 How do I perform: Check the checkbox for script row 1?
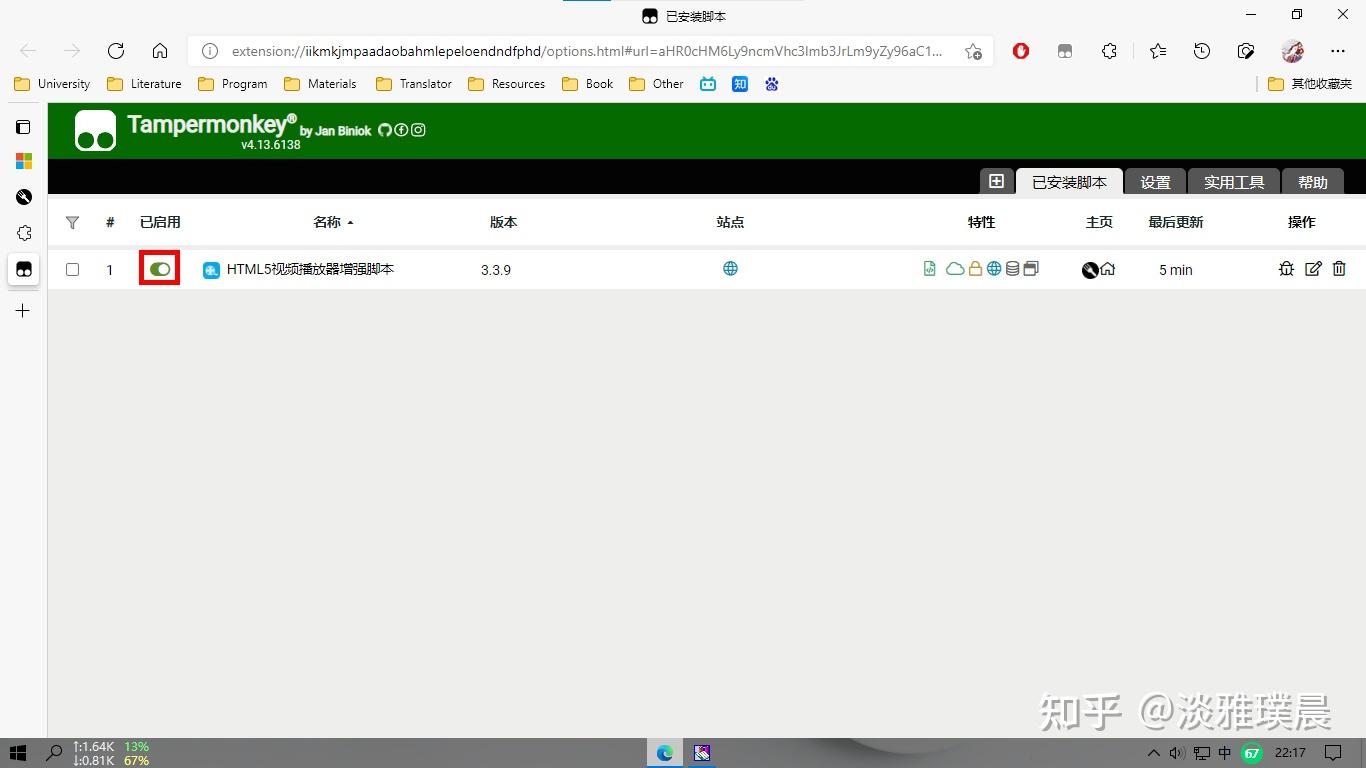pos(72,269)
